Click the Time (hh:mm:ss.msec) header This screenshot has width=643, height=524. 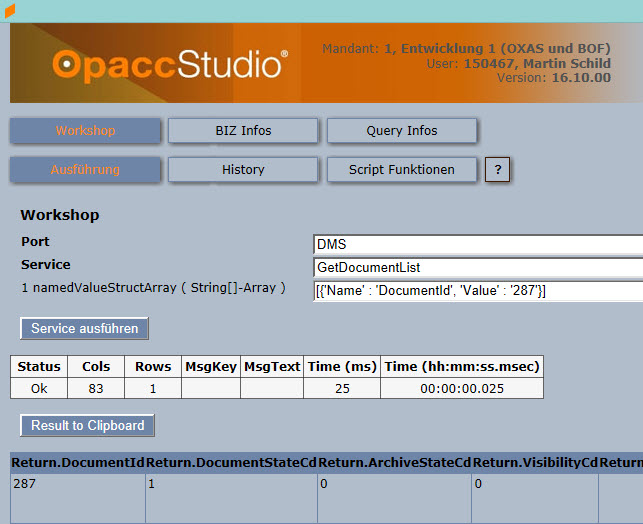(462, 366)
